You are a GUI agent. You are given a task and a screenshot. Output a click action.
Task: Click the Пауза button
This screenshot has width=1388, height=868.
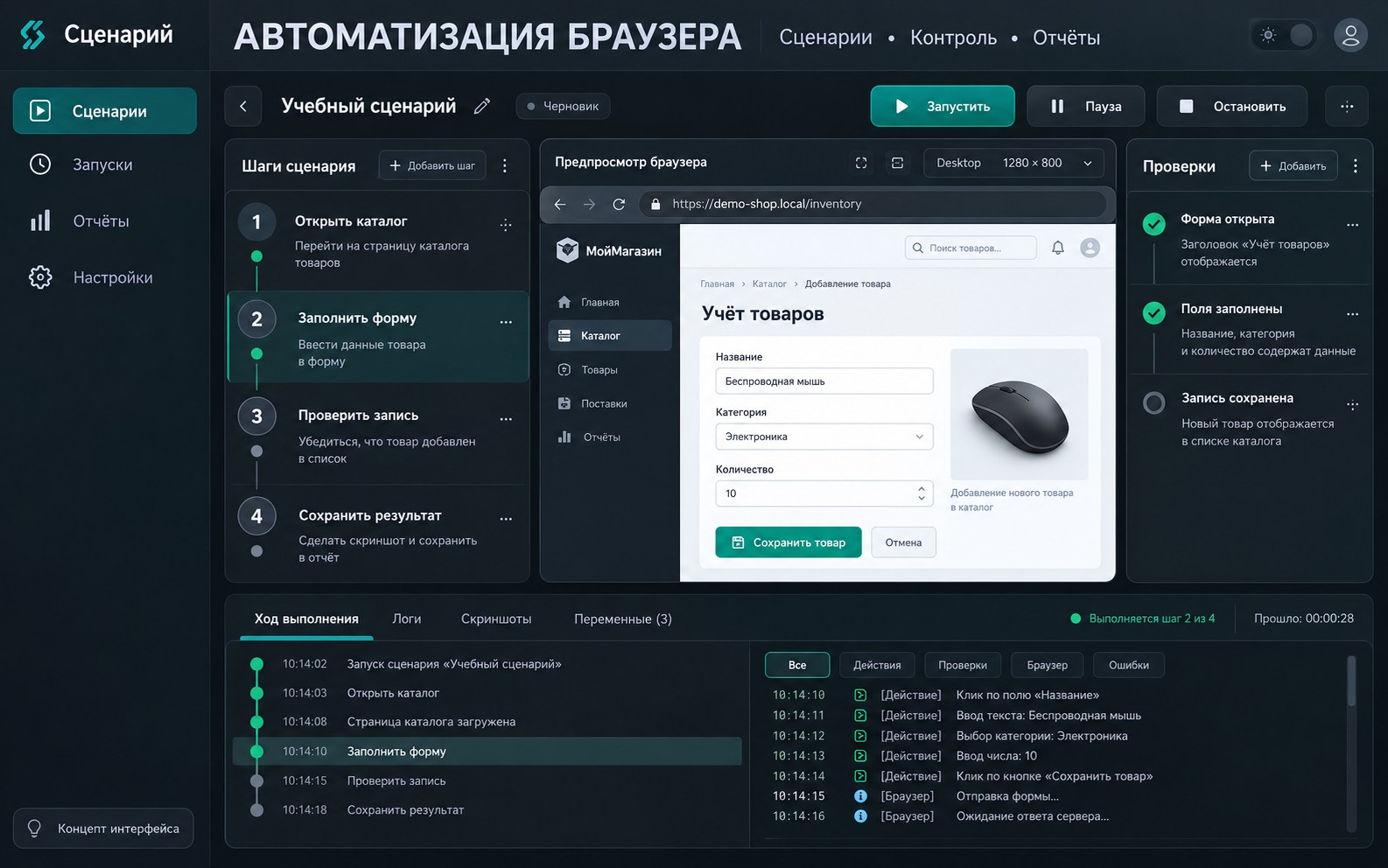1086,107
